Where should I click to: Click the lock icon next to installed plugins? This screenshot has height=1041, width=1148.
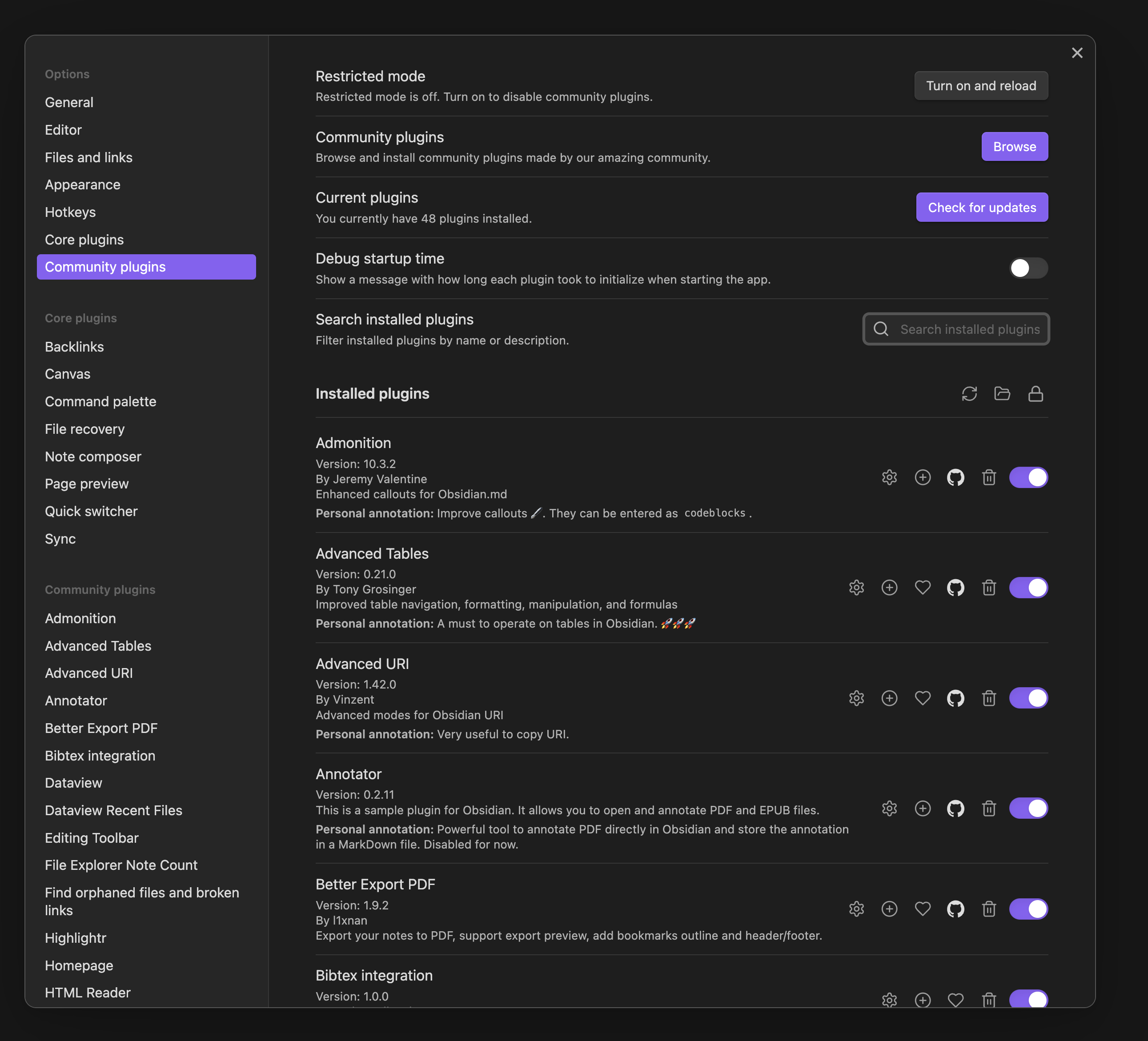point(1036,393)
